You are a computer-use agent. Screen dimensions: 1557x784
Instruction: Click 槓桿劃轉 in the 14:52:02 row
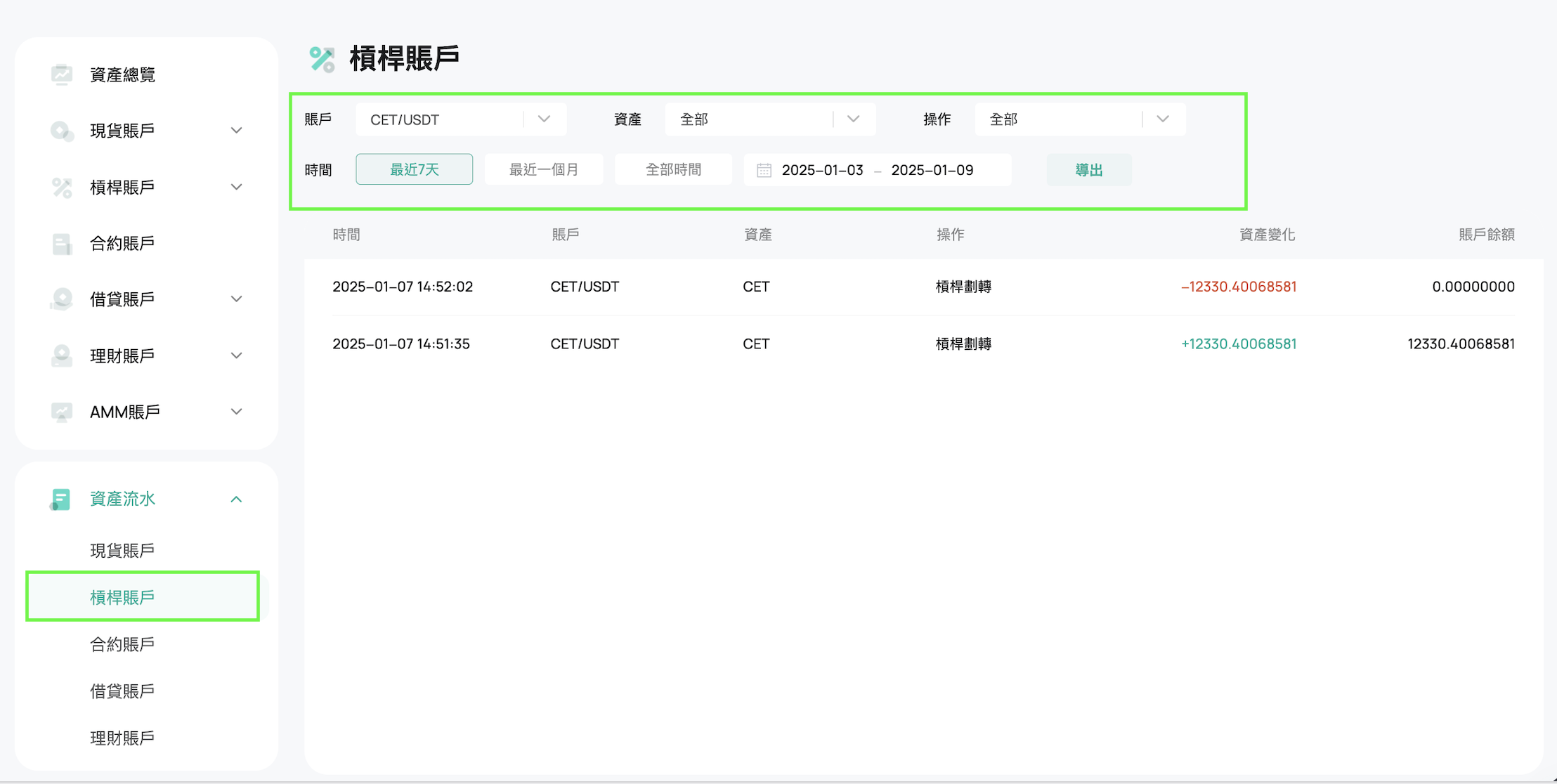pyautogui.click(x=963, y=287)
